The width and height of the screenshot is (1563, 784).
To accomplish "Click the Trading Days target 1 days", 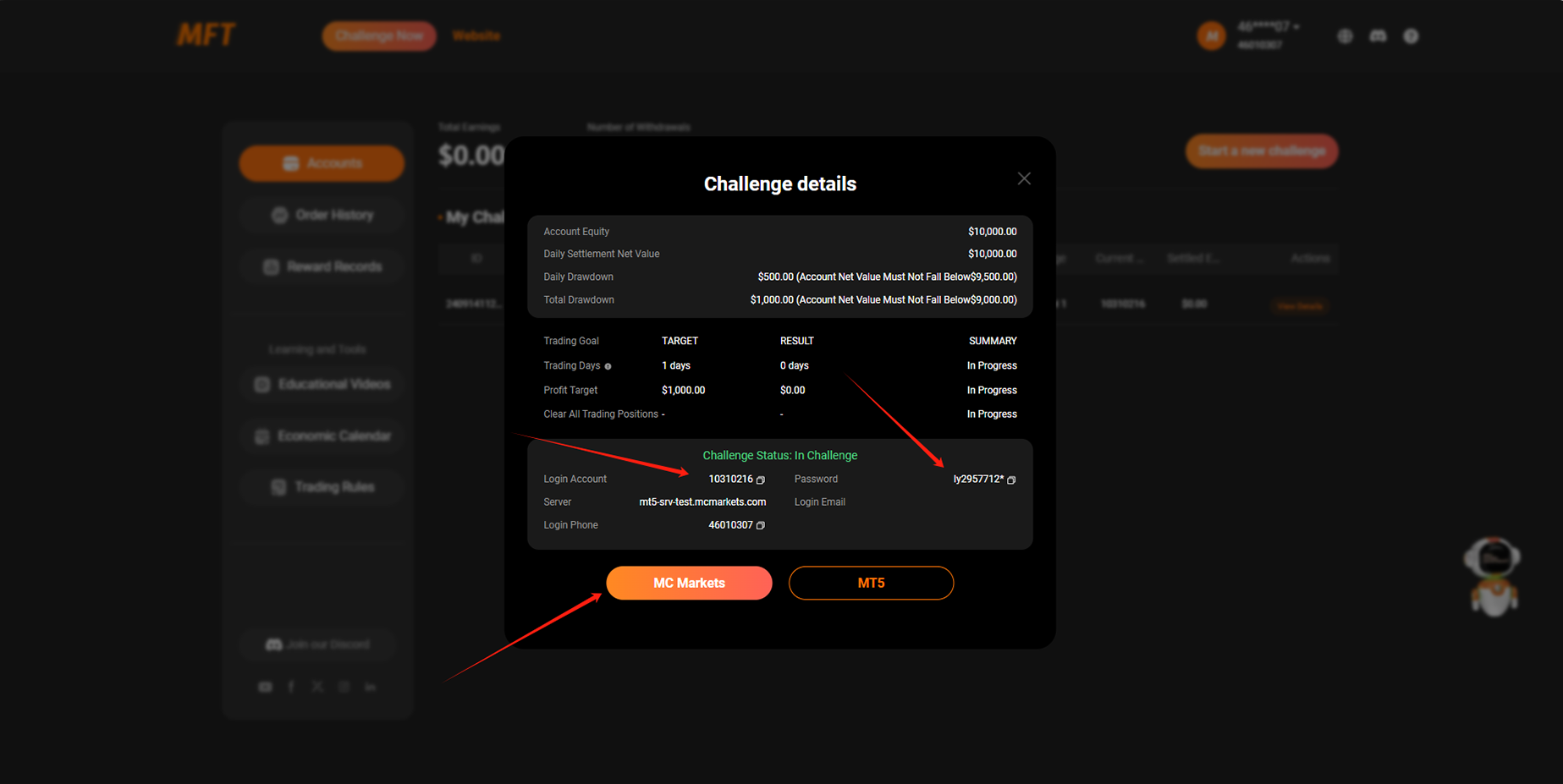I will (676, 366).
